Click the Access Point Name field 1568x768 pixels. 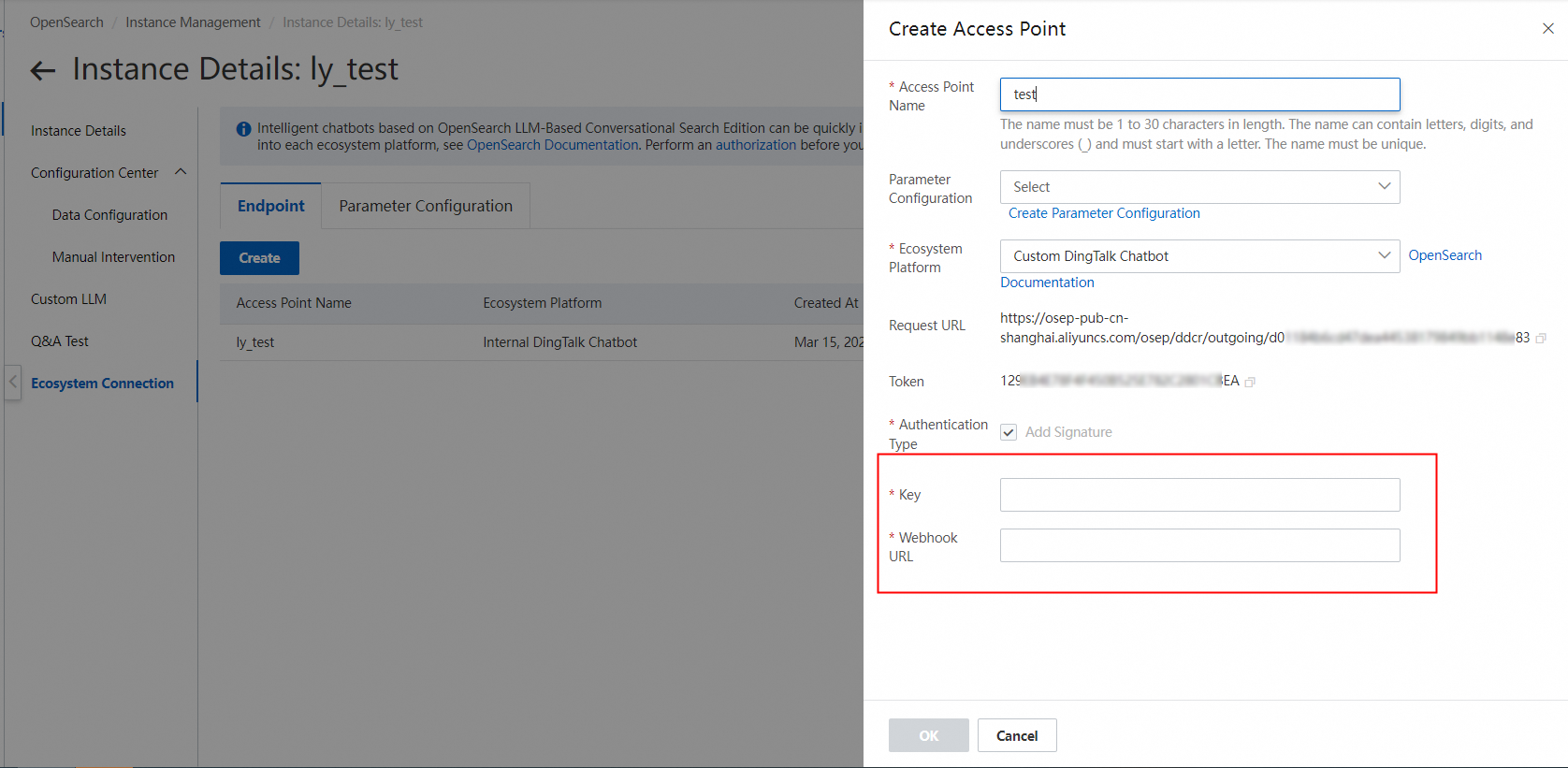point(1199,94)
